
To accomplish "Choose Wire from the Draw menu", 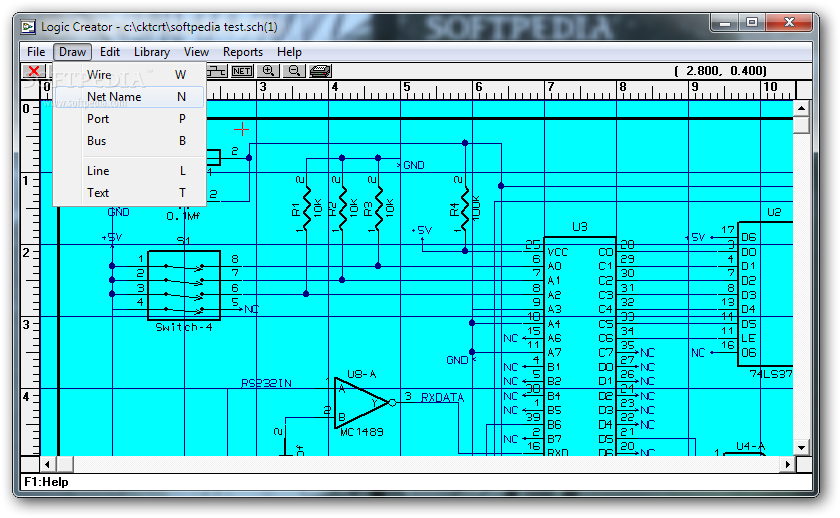I will 130,75.
